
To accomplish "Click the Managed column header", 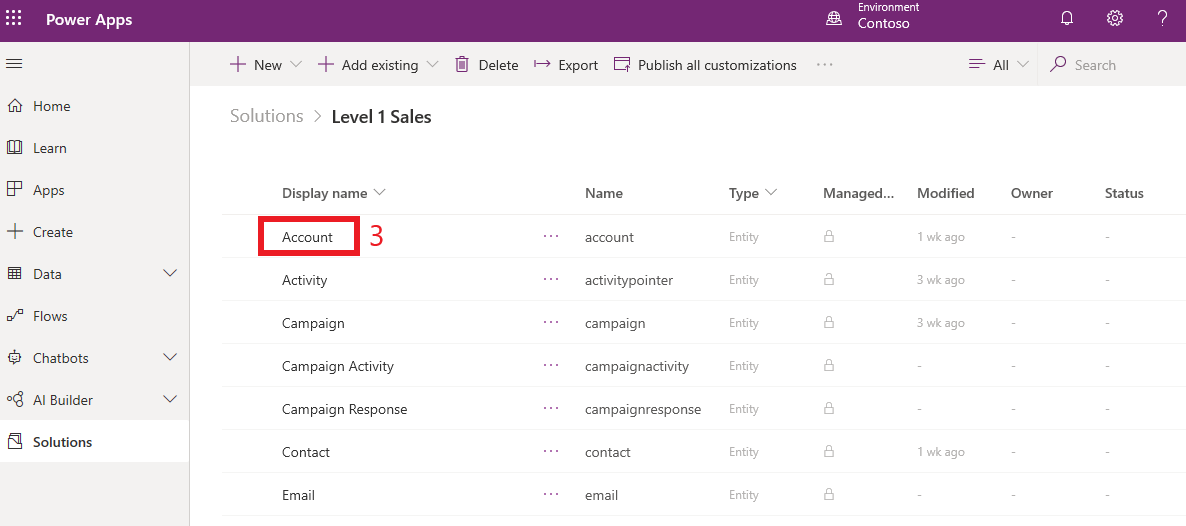I will pos(858,193).
